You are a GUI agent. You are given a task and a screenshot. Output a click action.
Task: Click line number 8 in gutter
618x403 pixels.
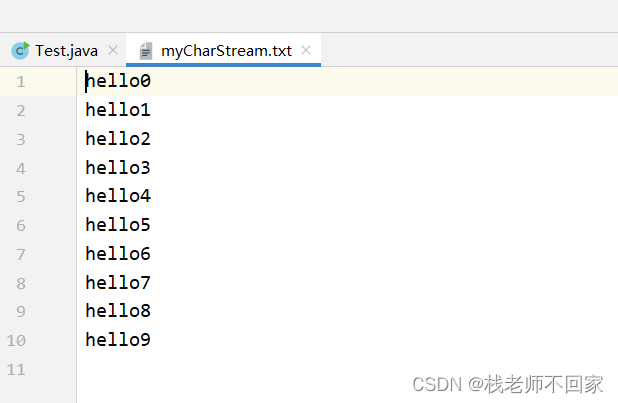point(21,283)
